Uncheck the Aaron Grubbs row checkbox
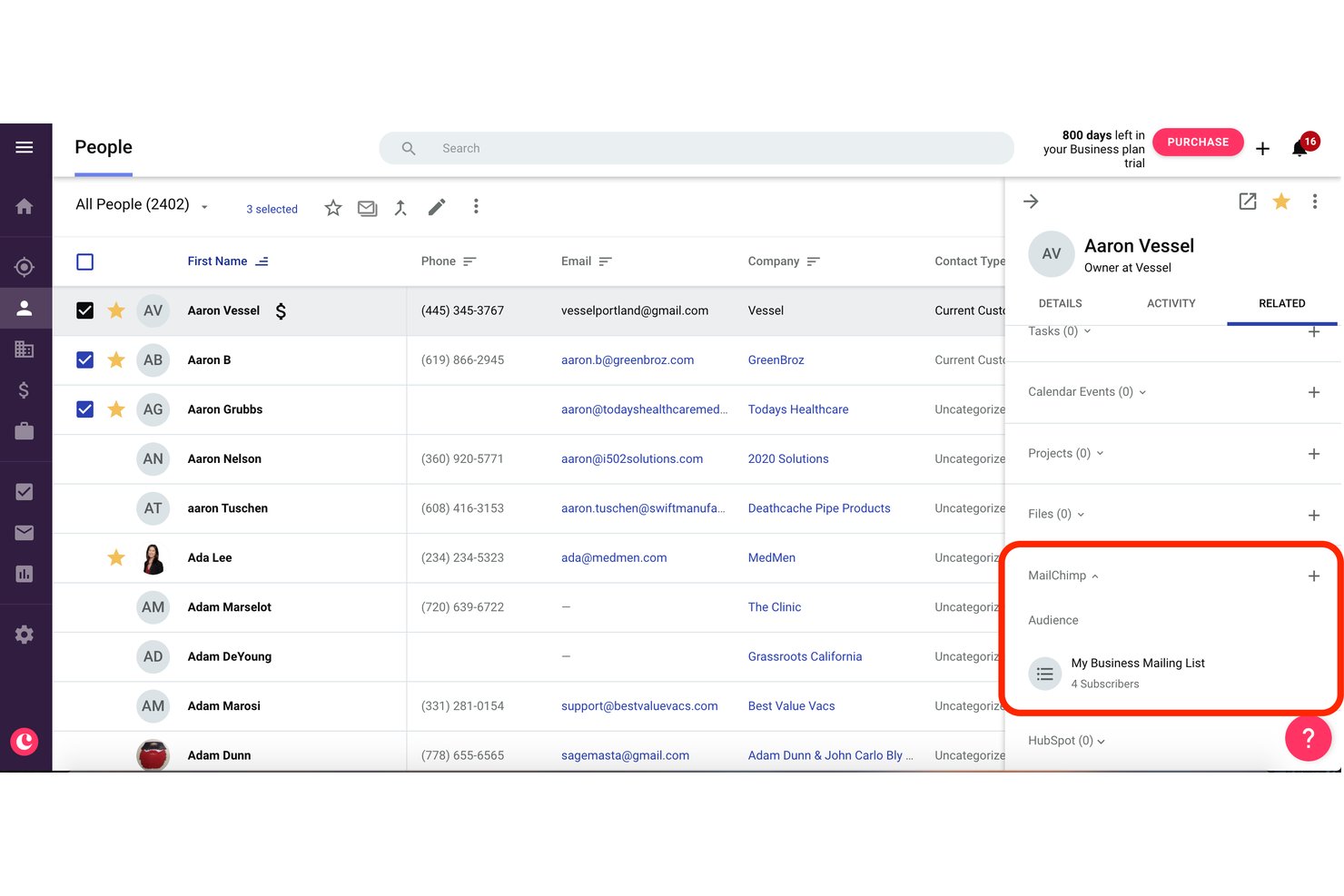This screenshot has height=896, width=1344. (x=85, y=409)
